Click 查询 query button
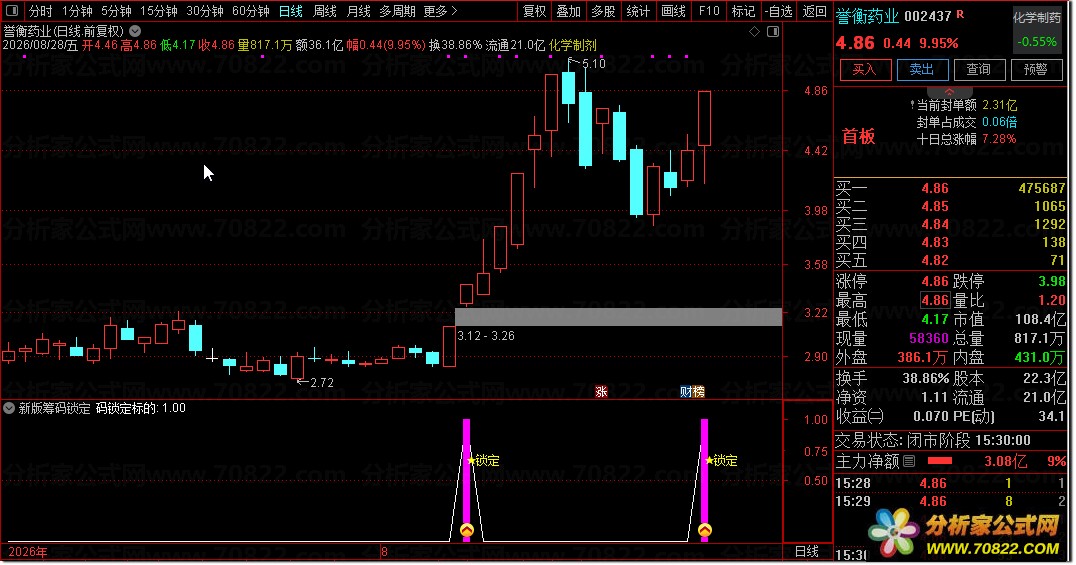Image resolution: width=1076 pixels, height=565 pixels. click(x=979, y=69)
